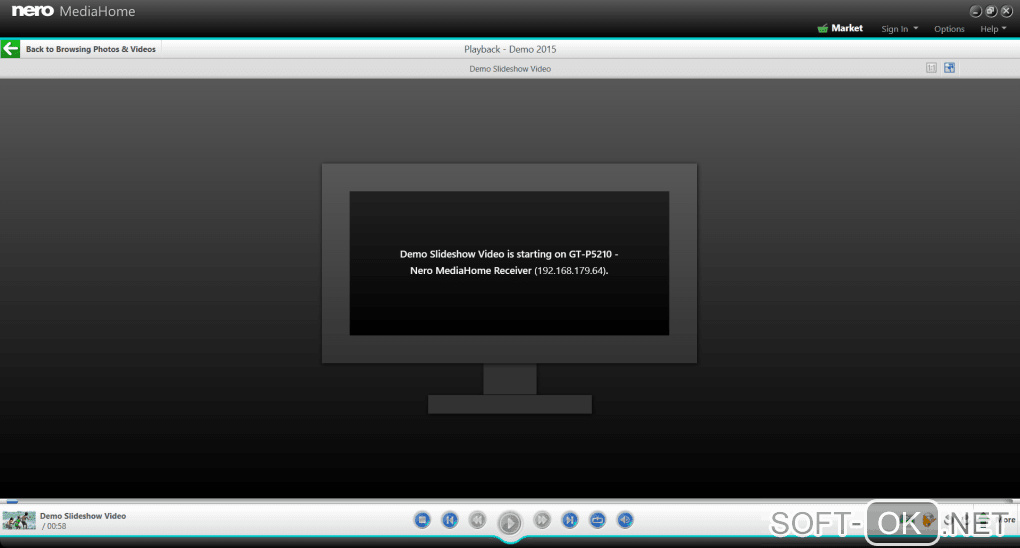Screen dimensions: 1020x548
Task: Click the Playback - Demo 2015 title
Action: coord(510,49)
